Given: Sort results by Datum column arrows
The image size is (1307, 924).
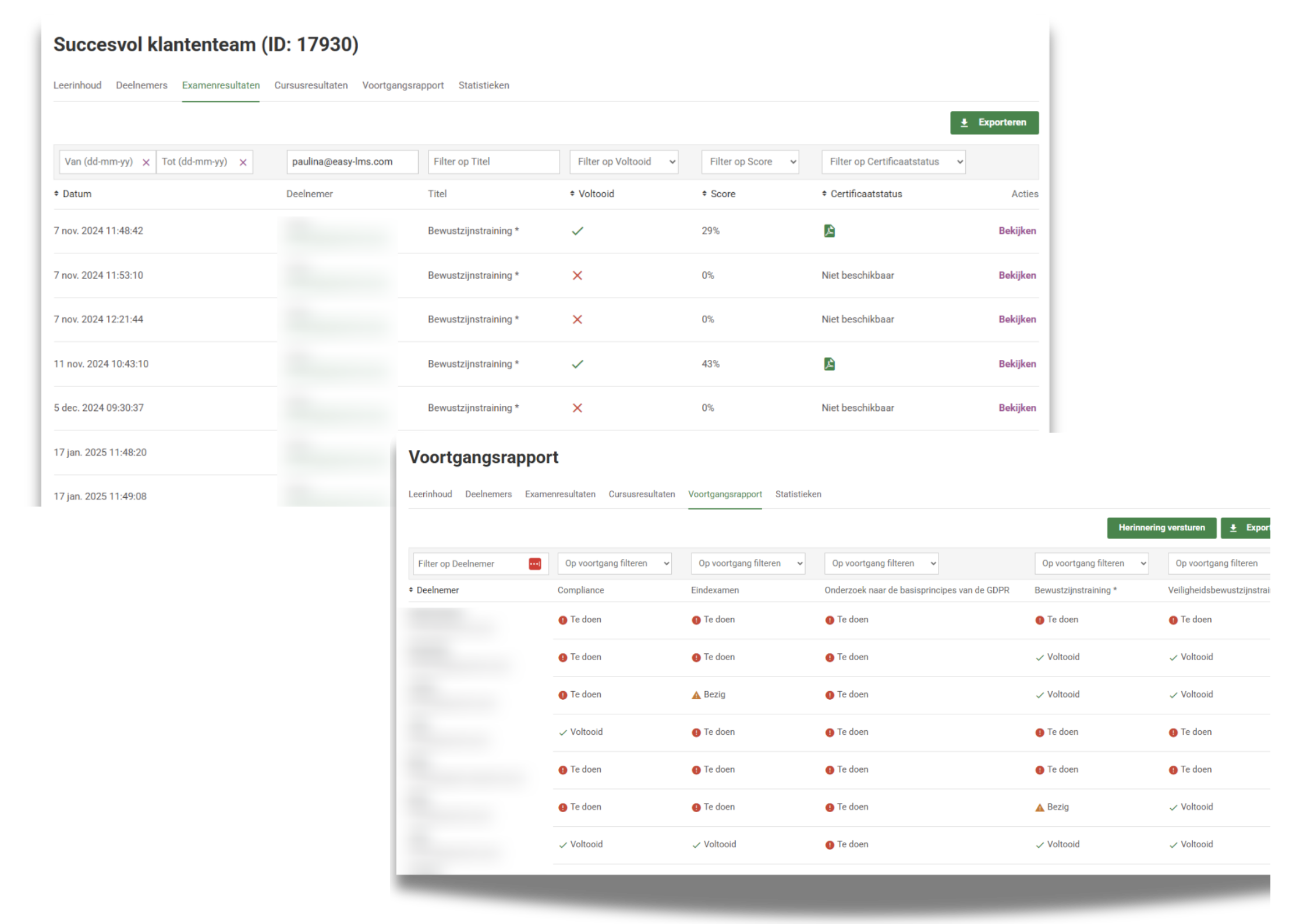Looking at the screenshot, I should pos(56,194).
